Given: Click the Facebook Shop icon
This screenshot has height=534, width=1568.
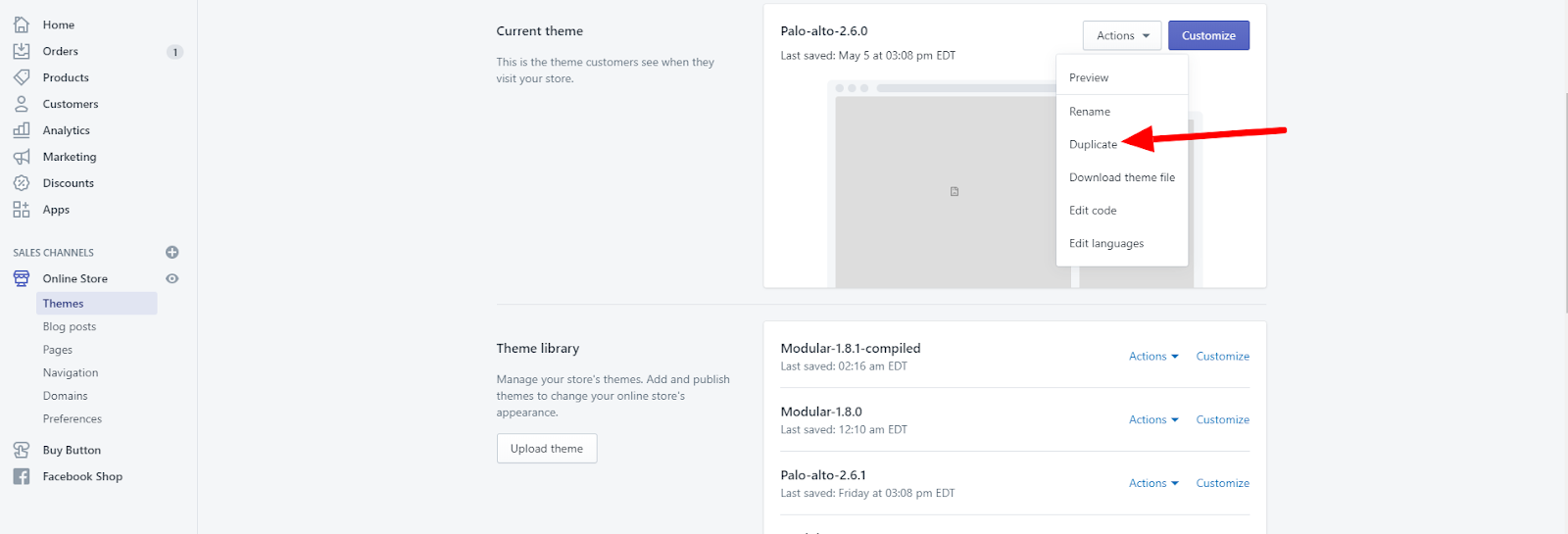Looking at the screenshot, I should 22,476.
